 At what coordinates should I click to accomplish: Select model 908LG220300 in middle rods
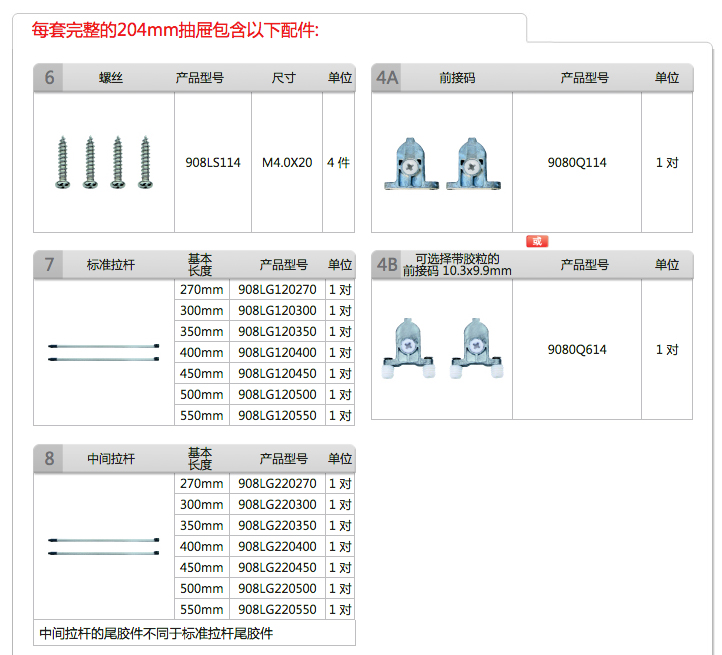277,505
